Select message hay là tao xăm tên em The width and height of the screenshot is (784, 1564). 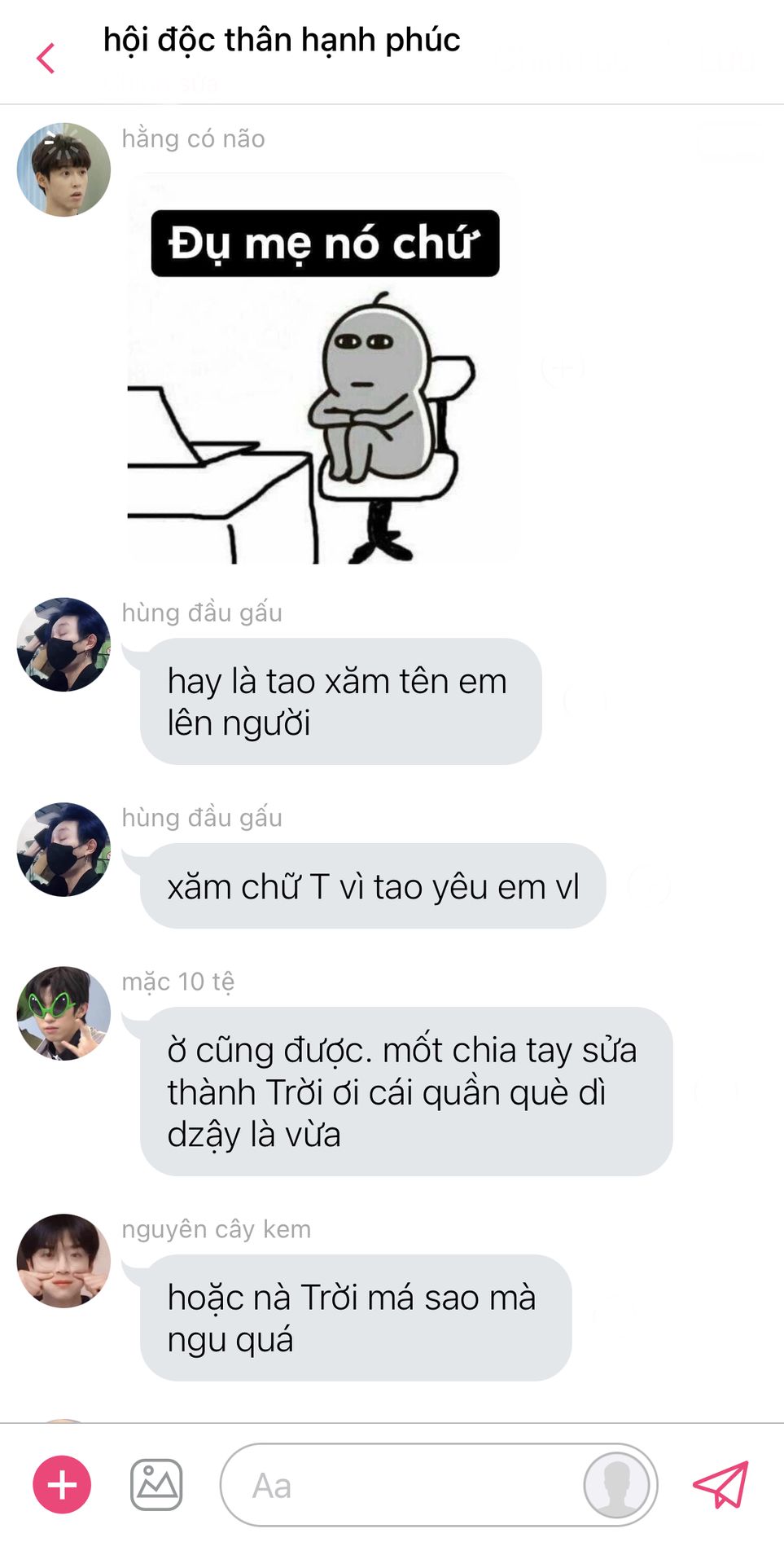(341, 701)
